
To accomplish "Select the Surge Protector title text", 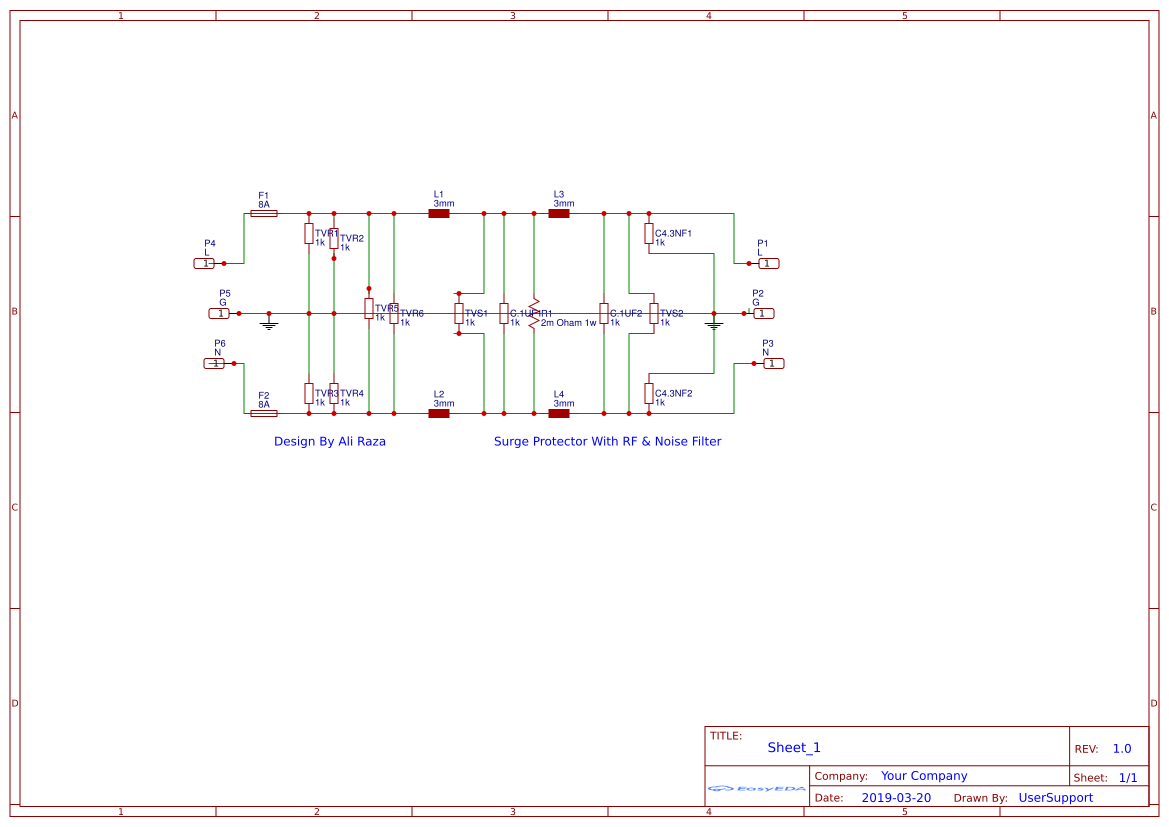I will [x=608, y=441].
